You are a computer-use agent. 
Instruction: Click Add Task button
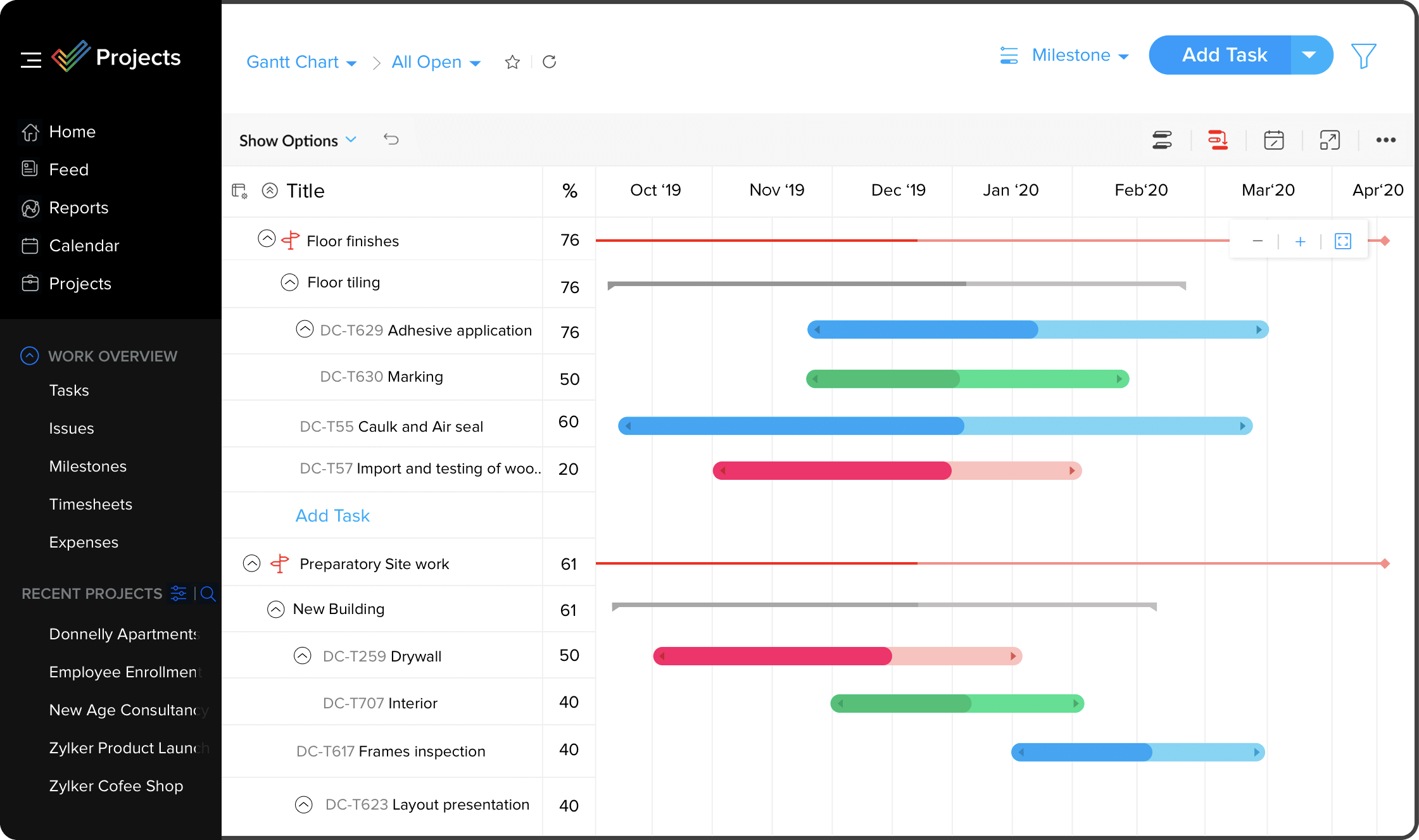[x=1224, y=55]
